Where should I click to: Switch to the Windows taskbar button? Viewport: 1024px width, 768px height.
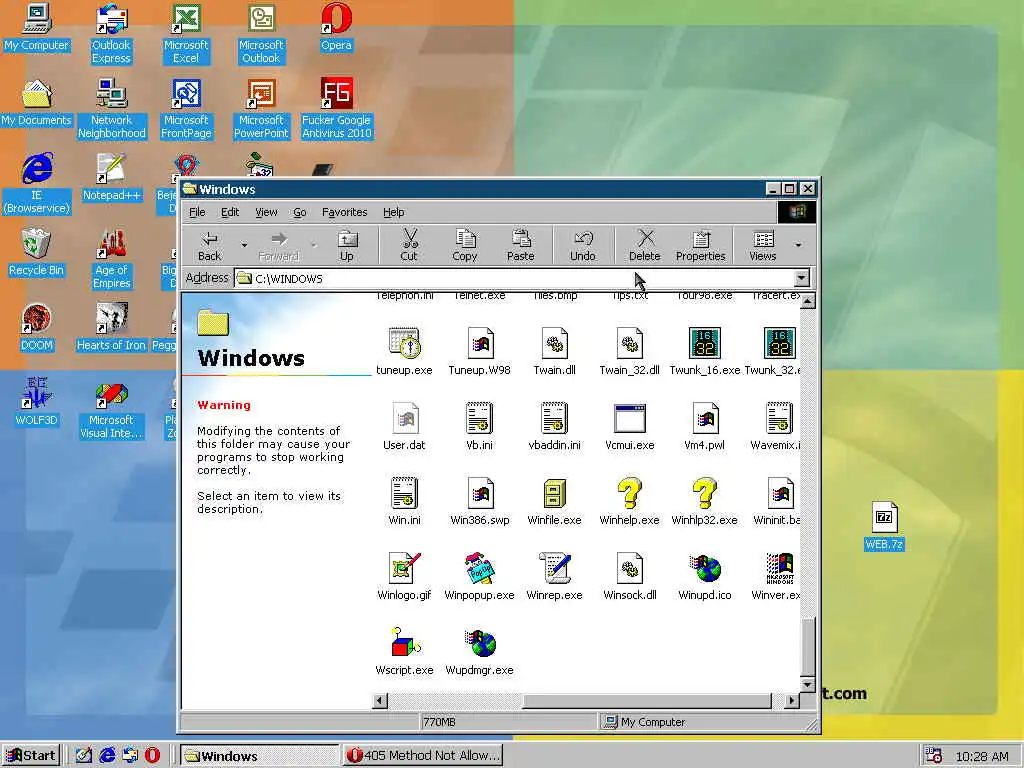[259, 756]
